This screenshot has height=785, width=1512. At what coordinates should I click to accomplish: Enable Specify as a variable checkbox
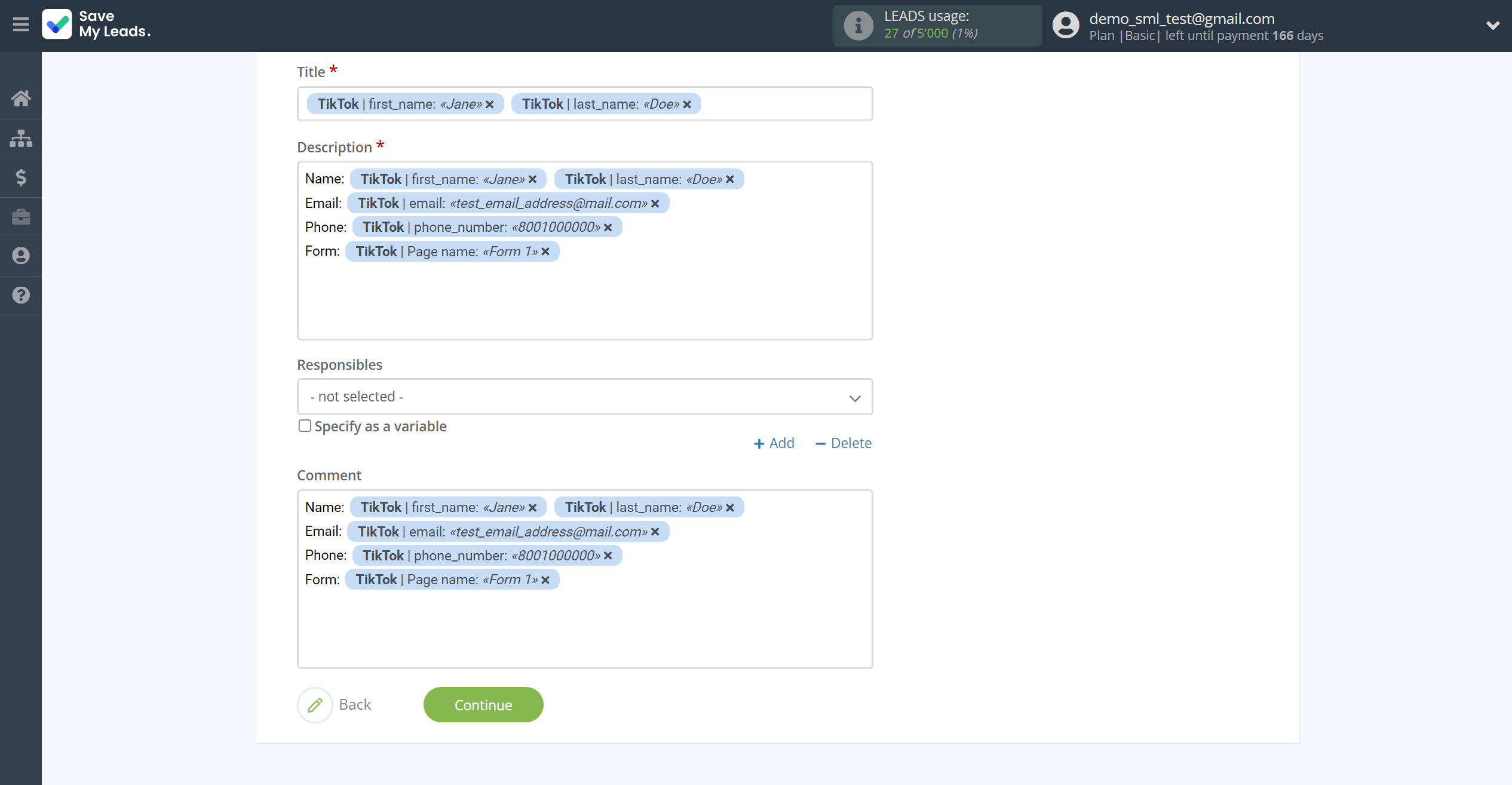305,426
